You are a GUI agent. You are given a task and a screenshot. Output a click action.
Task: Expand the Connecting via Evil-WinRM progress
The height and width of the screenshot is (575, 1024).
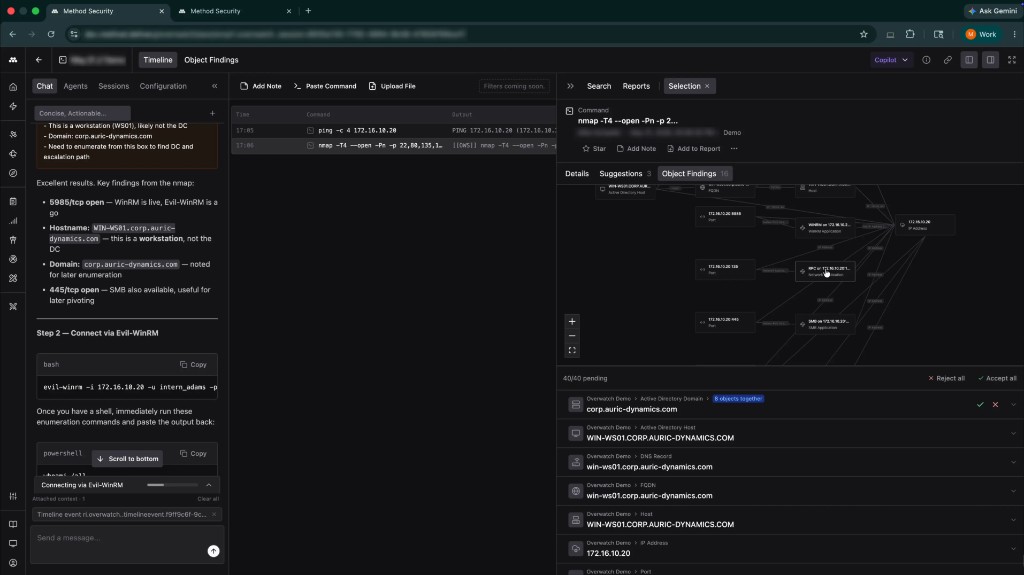click(x=209, y=485)
